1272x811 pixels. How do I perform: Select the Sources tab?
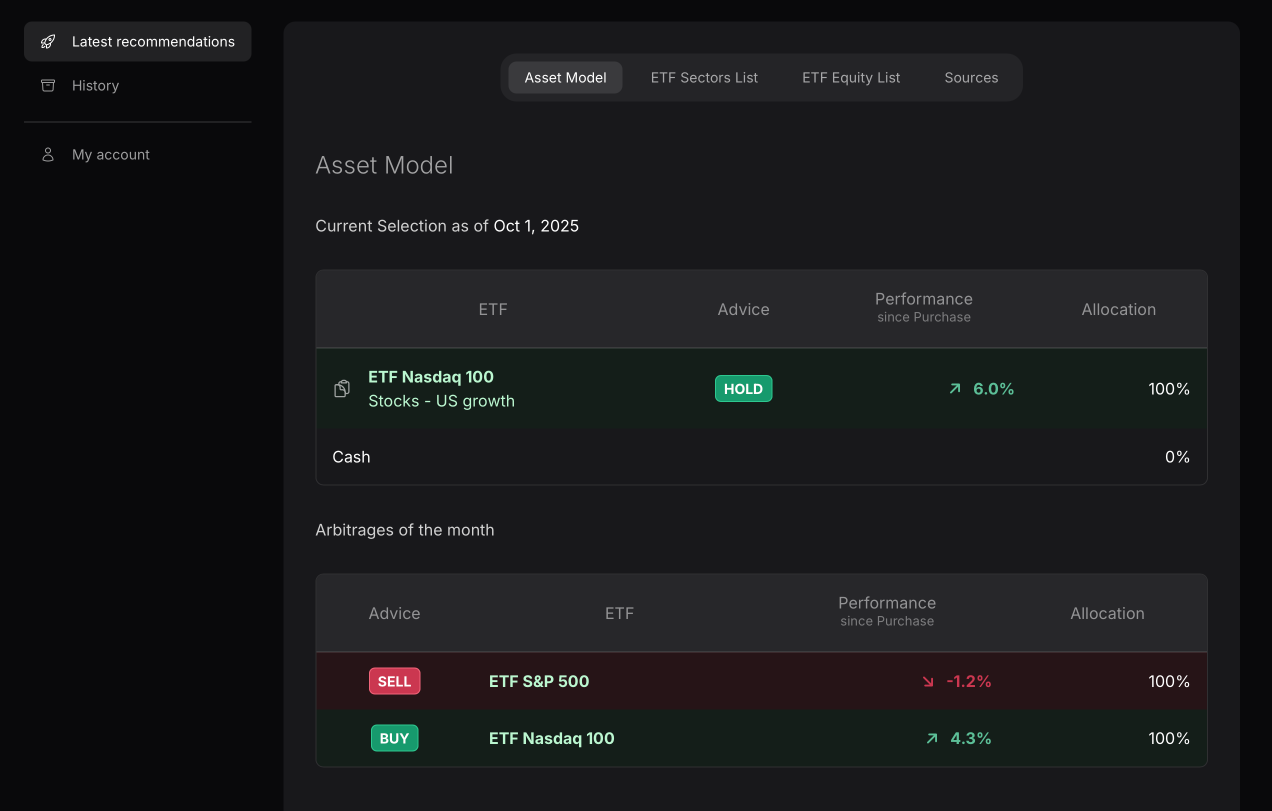point(971,78)
